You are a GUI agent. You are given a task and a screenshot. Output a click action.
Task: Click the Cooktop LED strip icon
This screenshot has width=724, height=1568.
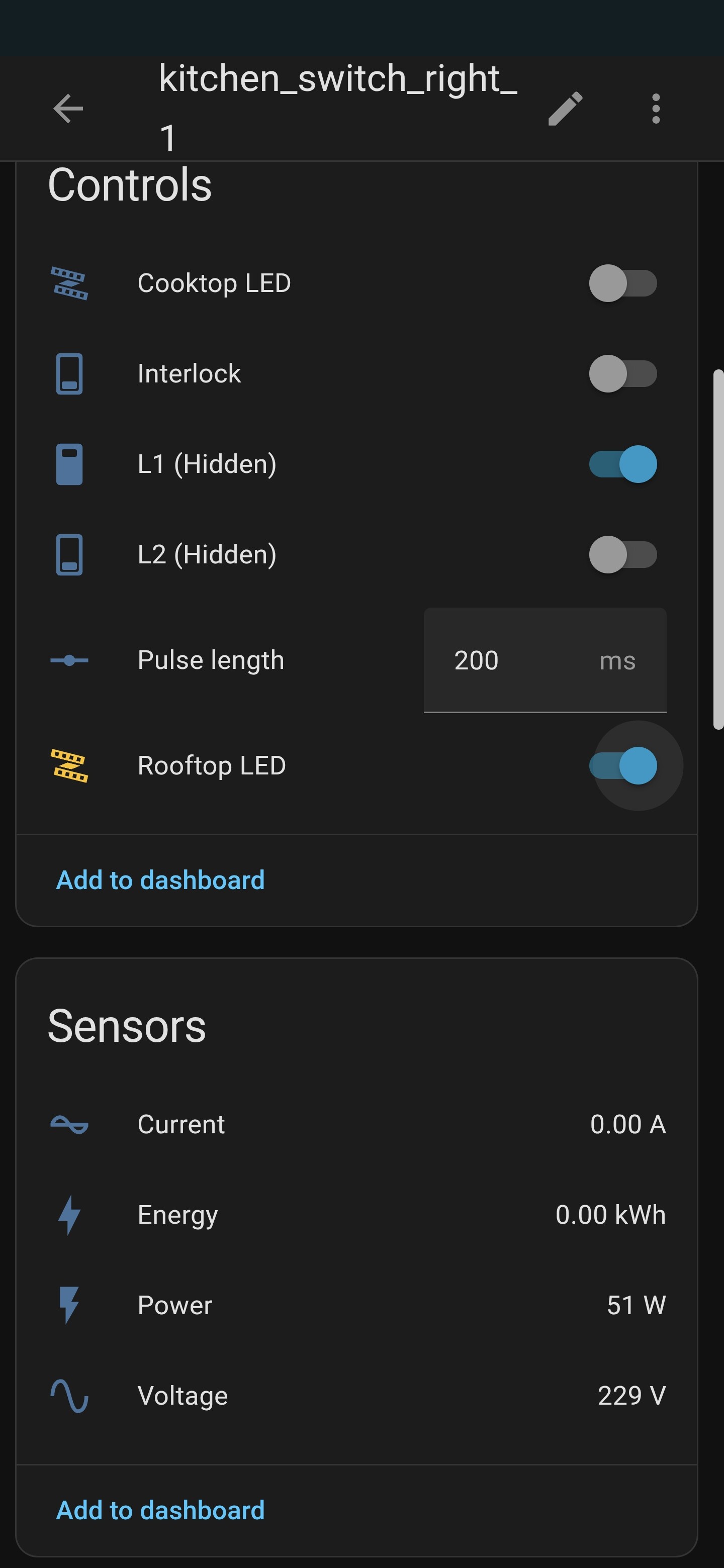tap(69, 283)
